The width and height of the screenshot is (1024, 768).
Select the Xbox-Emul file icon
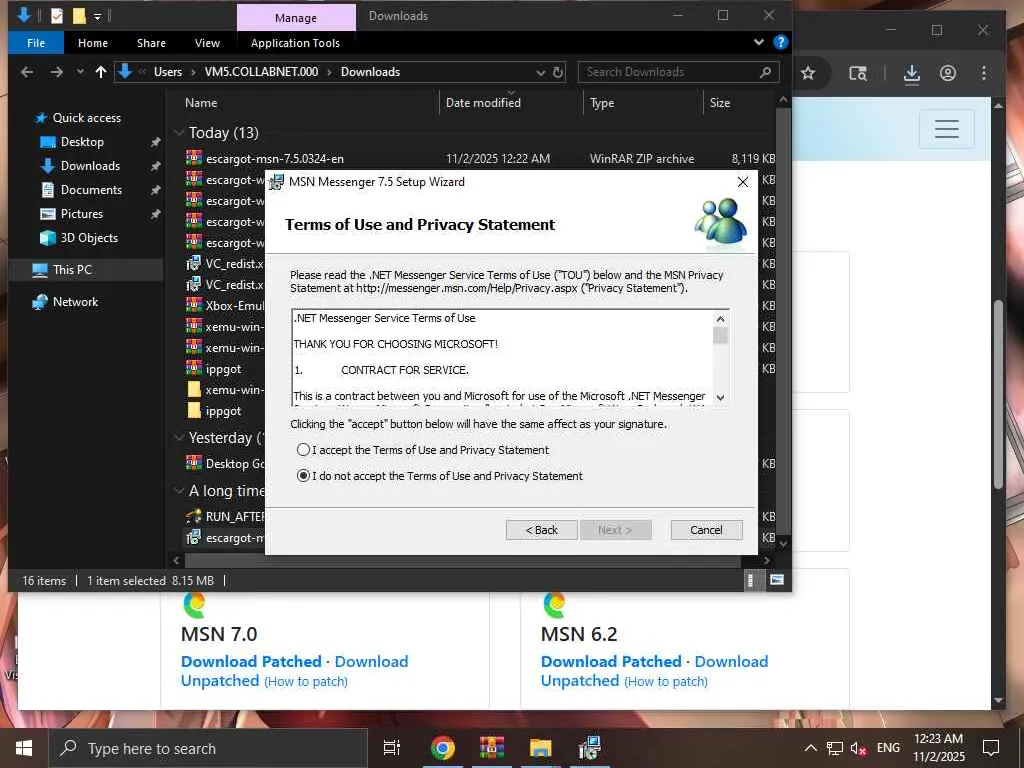pyautogui.click(x=193, y=305)
